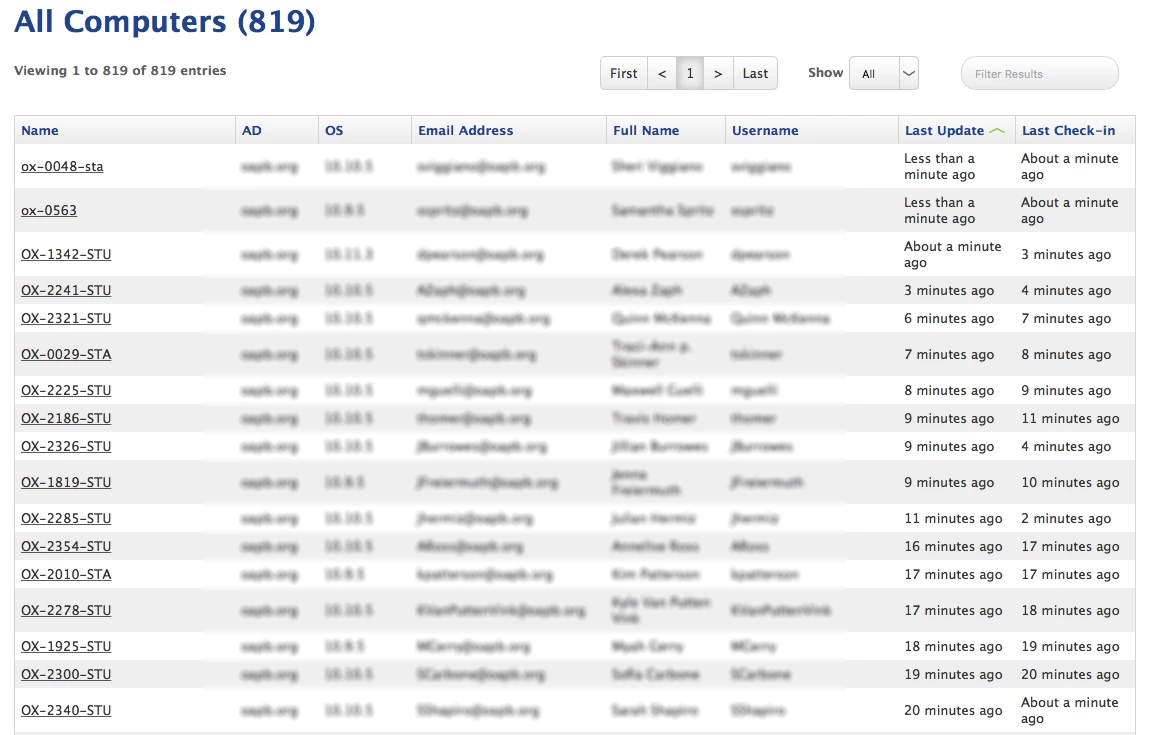Viewport: 1151px width, 735px height.
Task: Open computer OX-1342-STU
Action: (x=66, y=255)
